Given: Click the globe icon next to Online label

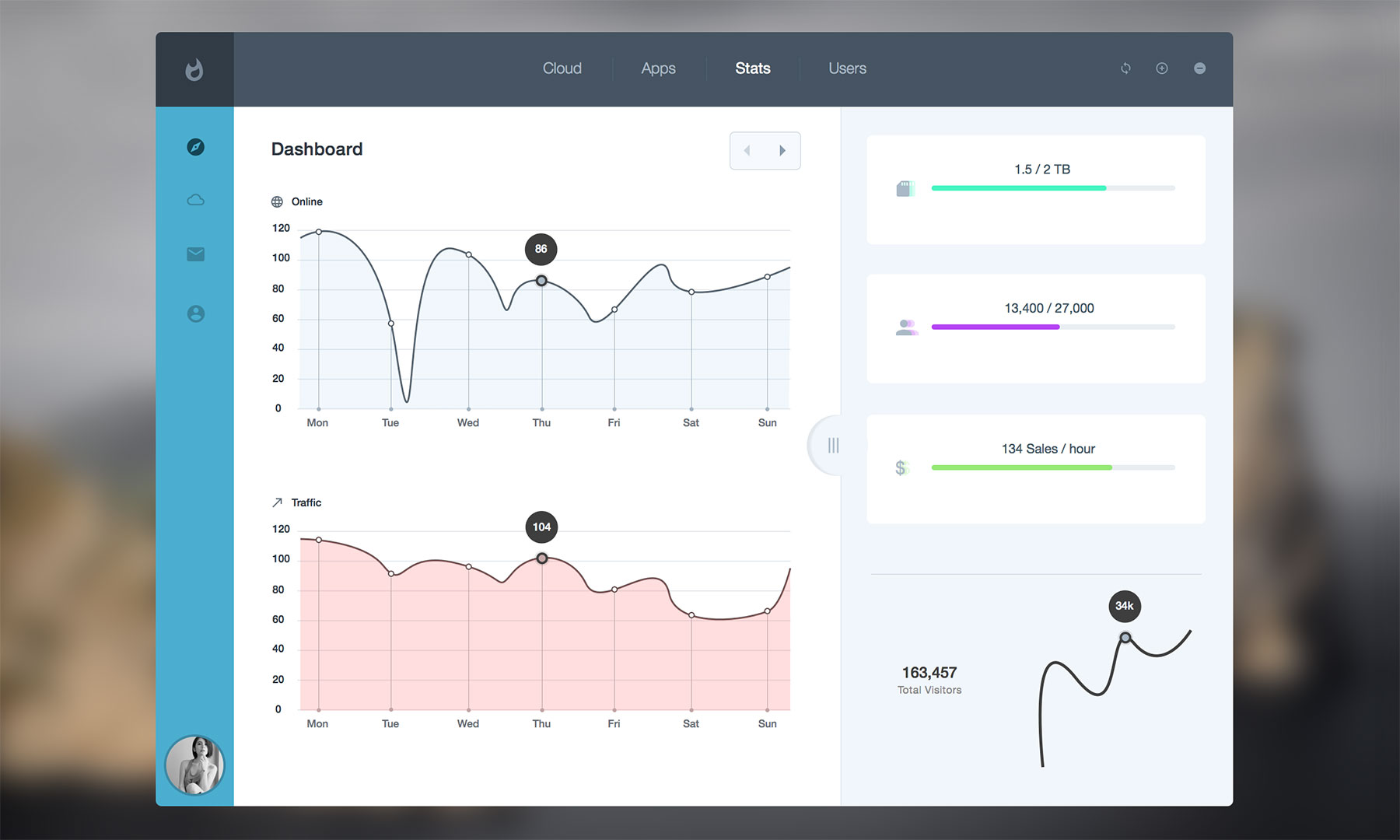Looking at the screenshot, I should click(278, 201).
